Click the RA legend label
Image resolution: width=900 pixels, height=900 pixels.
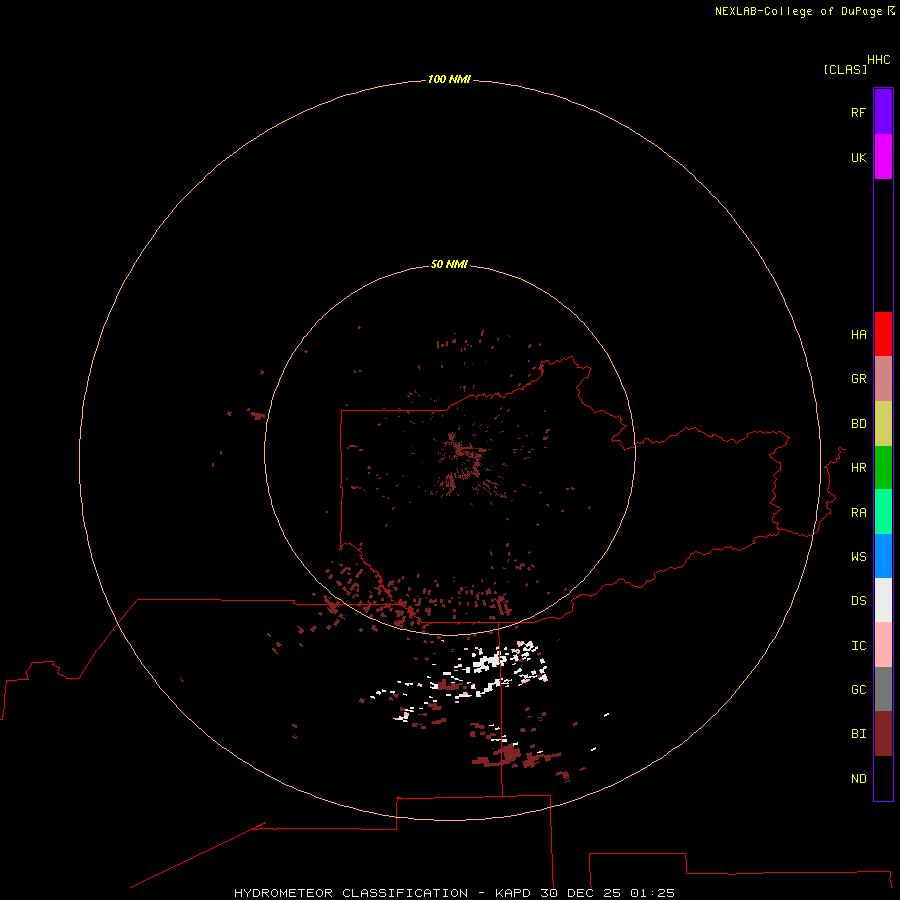[858, 513]
